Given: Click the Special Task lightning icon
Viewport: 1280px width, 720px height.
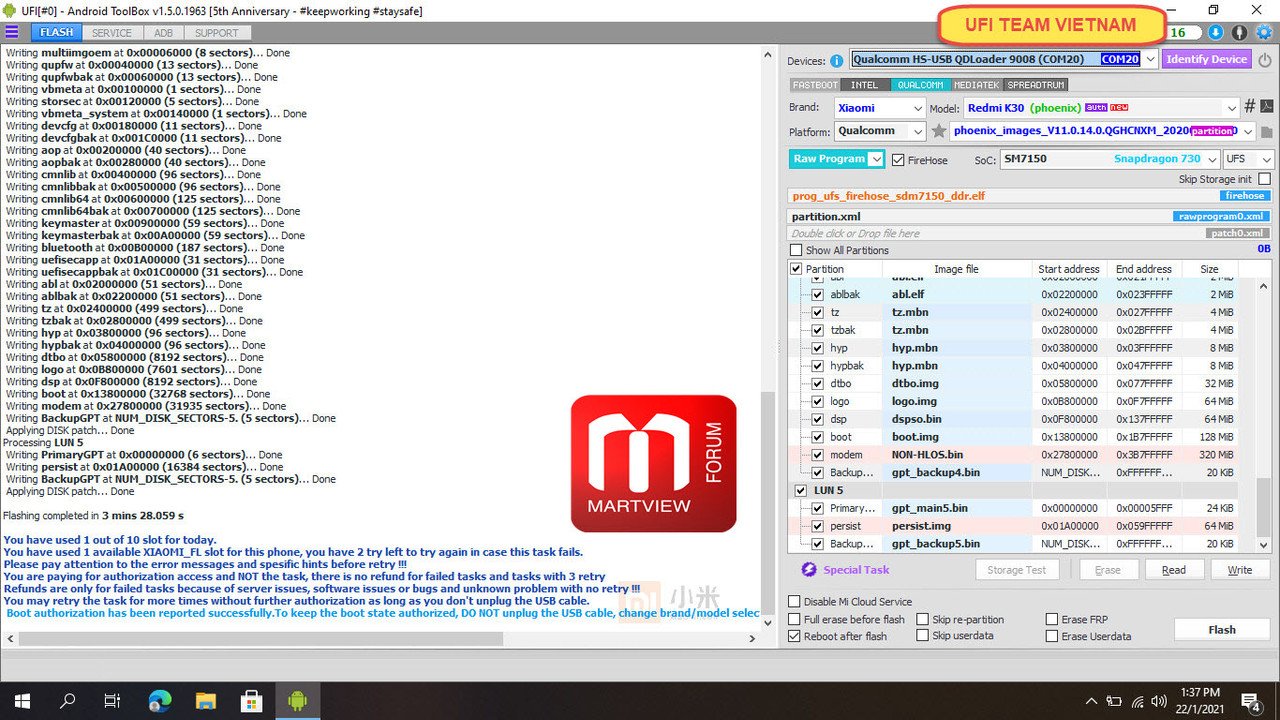Looking at the screenshot, I should pyautogui.click(x=809, y=570).
